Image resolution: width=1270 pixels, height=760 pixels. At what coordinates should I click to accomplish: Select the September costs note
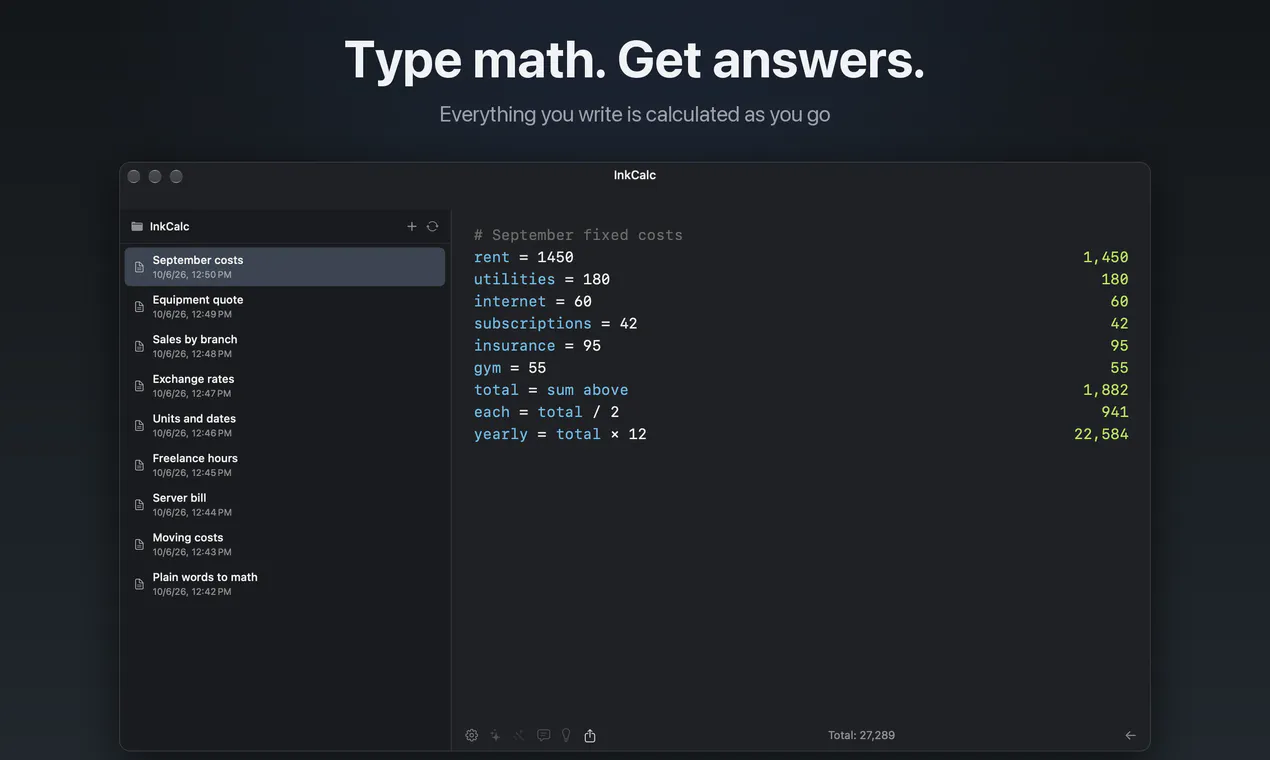(285, 267)
